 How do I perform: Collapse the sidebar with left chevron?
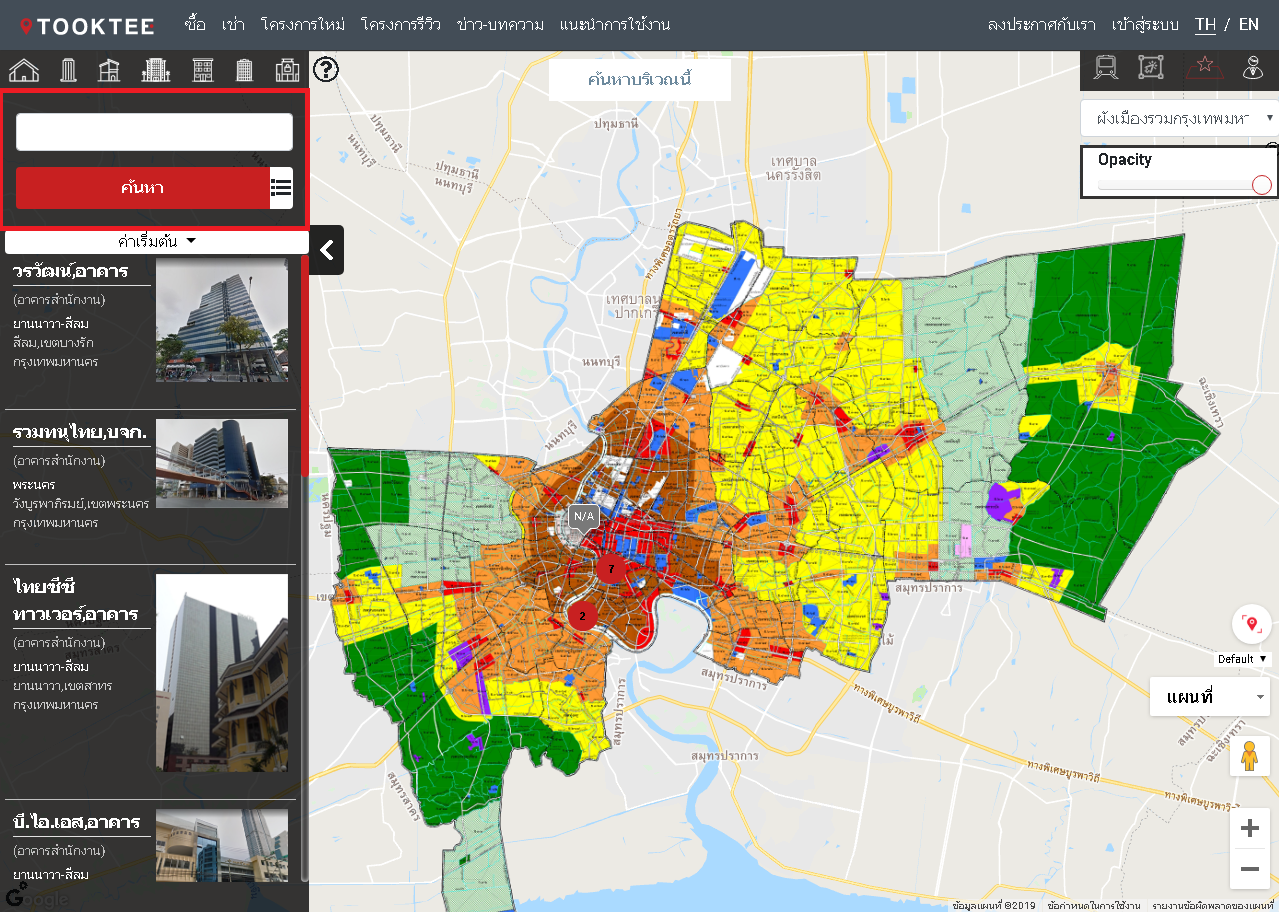[x=327, y=250]
